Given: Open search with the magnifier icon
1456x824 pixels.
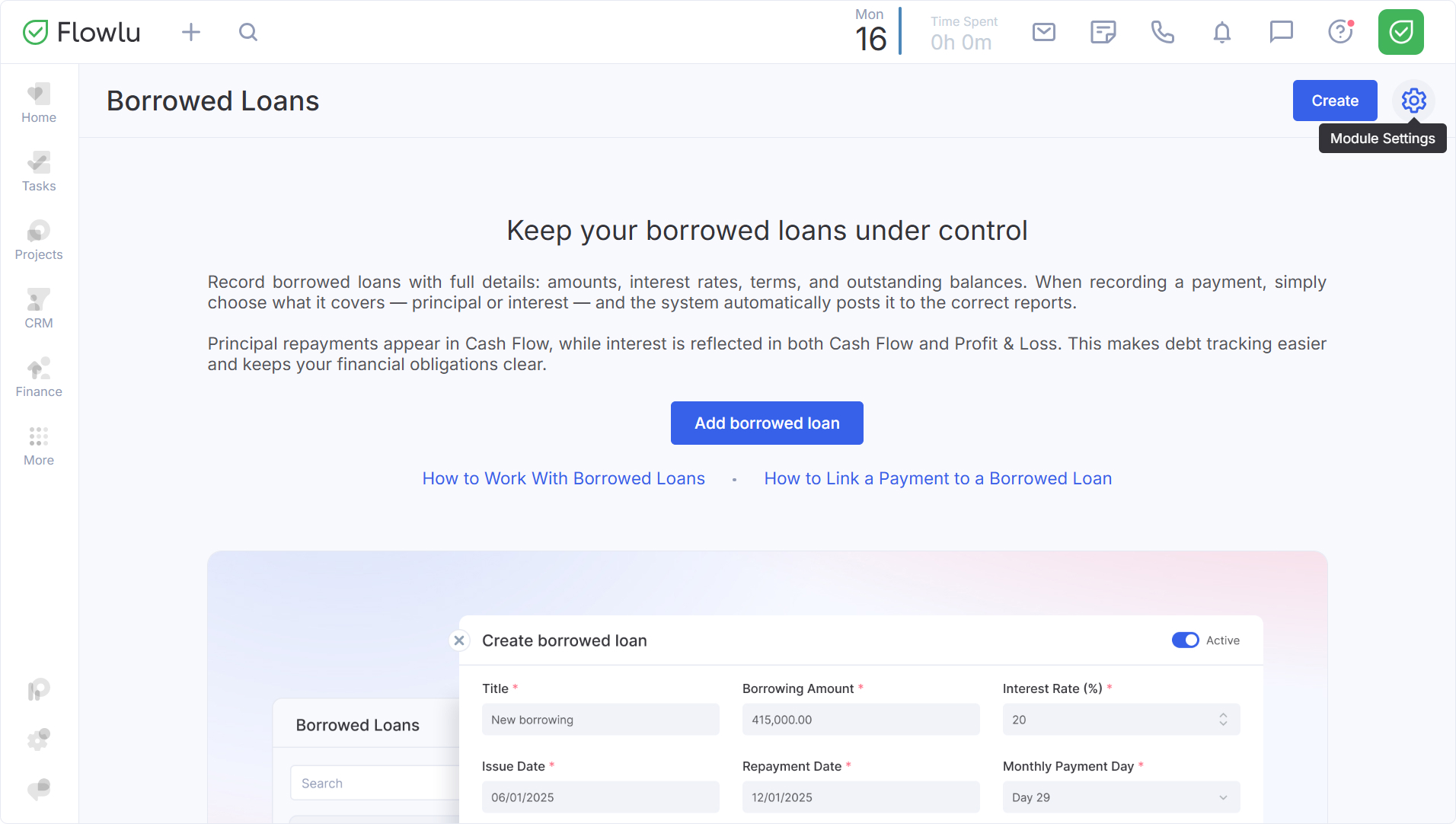Looking at the screenshot, I should (x=248, y=32).
